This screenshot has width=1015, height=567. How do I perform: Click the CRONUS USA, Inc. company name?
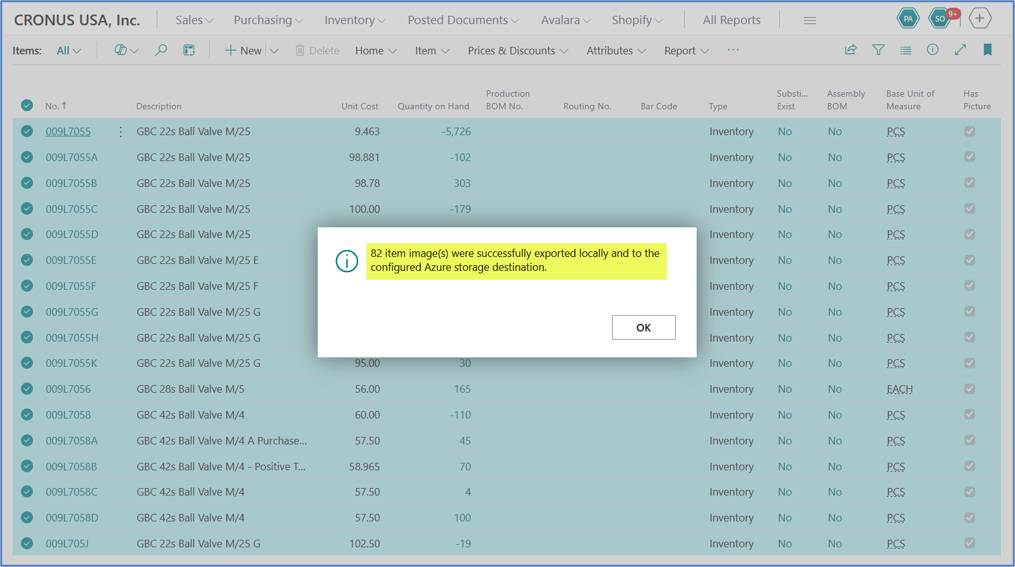pyautogui.click(x=77, y=20)
